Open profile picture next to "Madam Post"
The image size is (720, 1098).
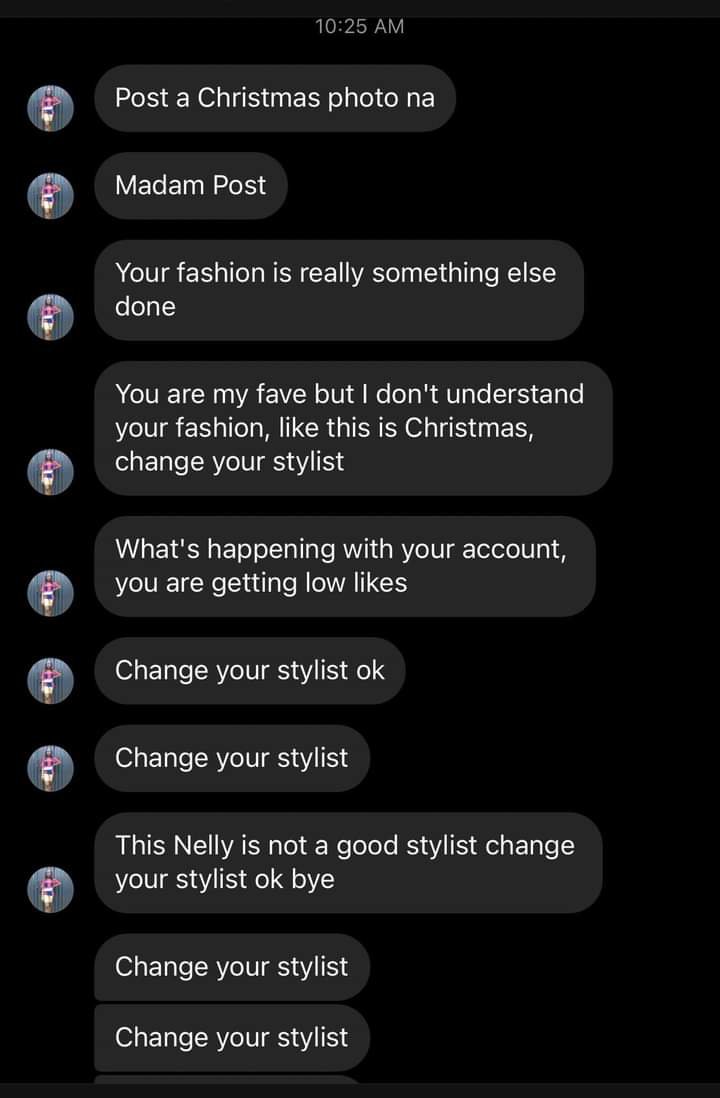[x=50, y=194]
